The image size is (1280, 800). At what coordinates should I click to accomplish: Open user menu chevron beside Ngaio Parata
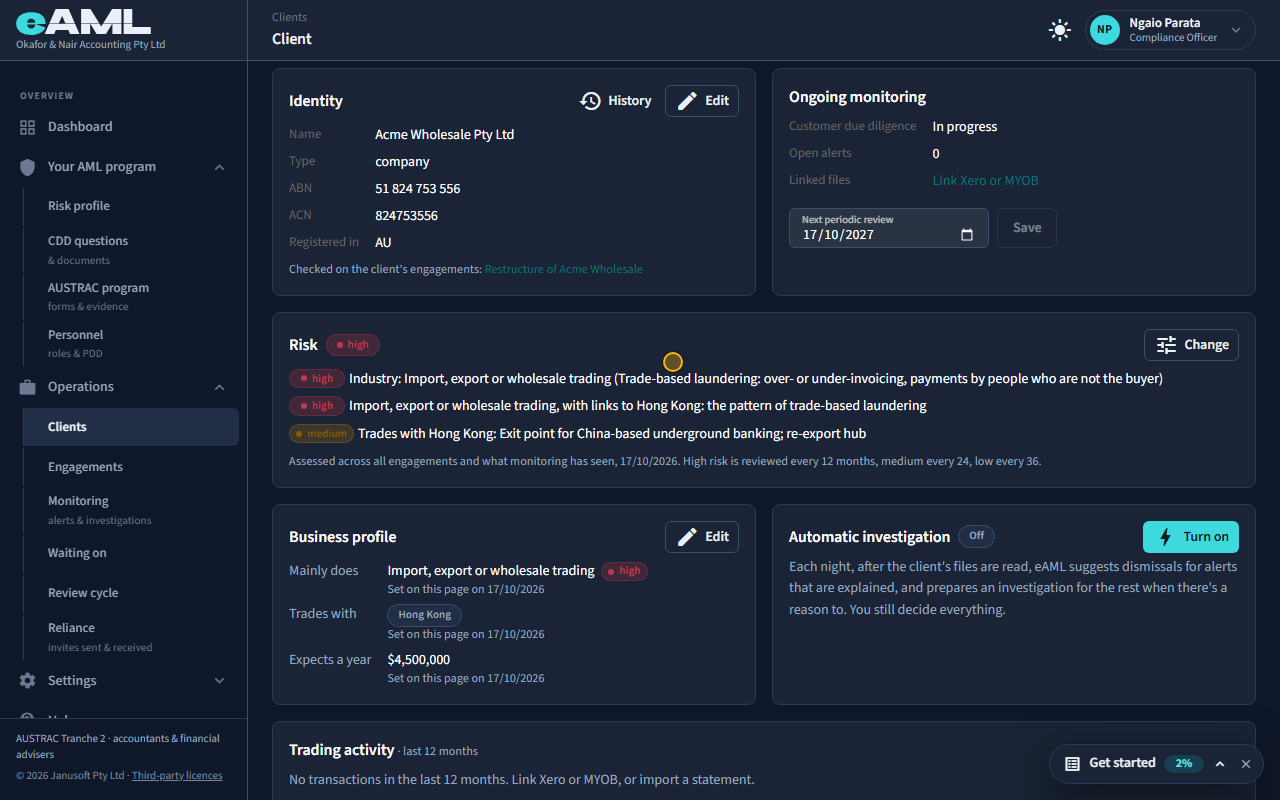(x=1236, y=30)
